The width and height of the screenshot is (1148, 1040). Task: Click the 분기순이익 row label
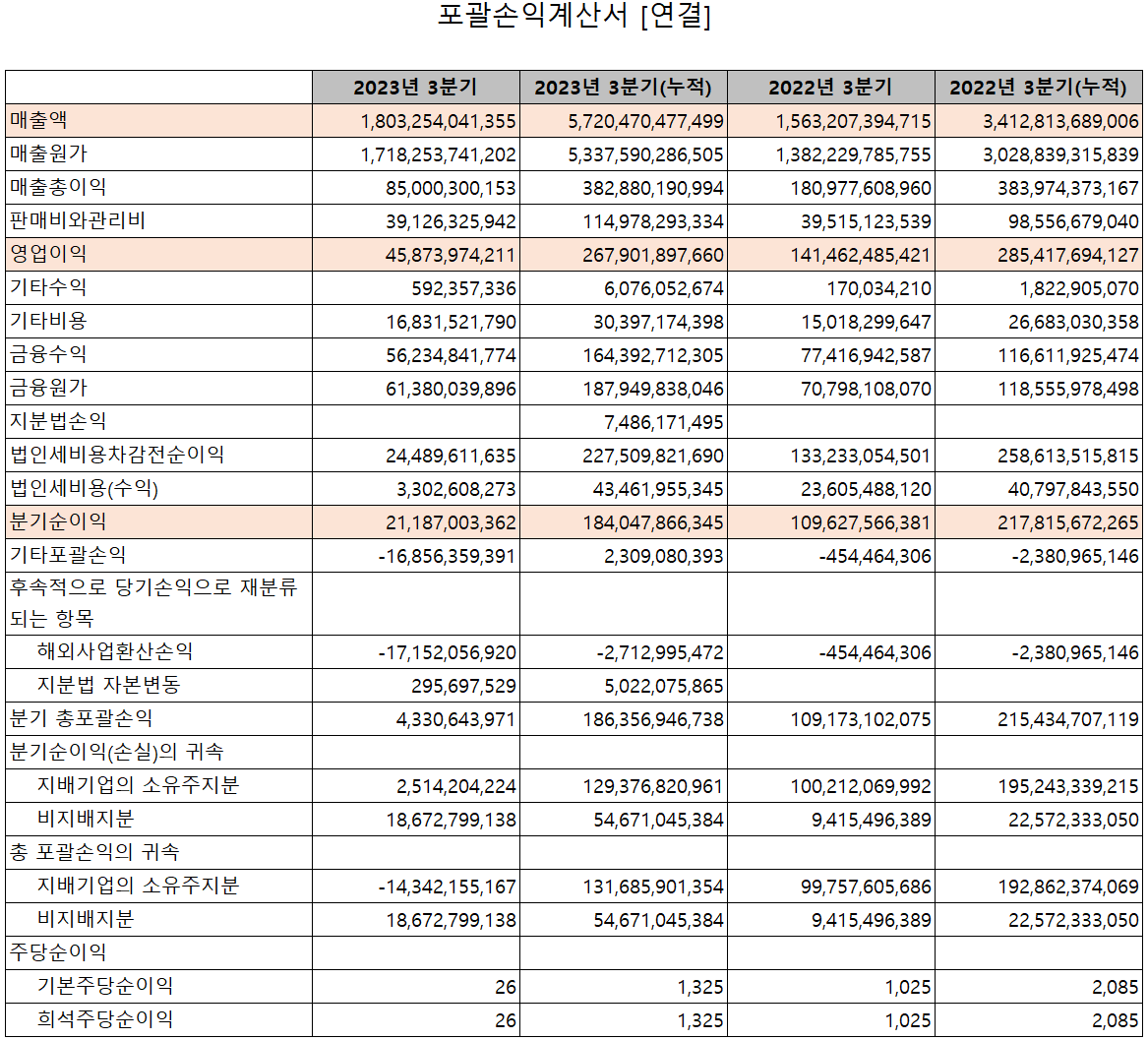tap(58, 521)
